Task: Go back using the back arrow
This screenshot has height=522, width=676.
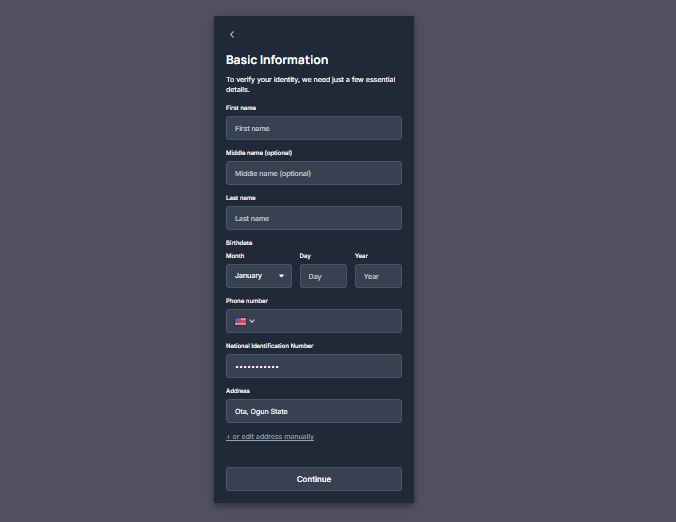Action: point(232,34)
